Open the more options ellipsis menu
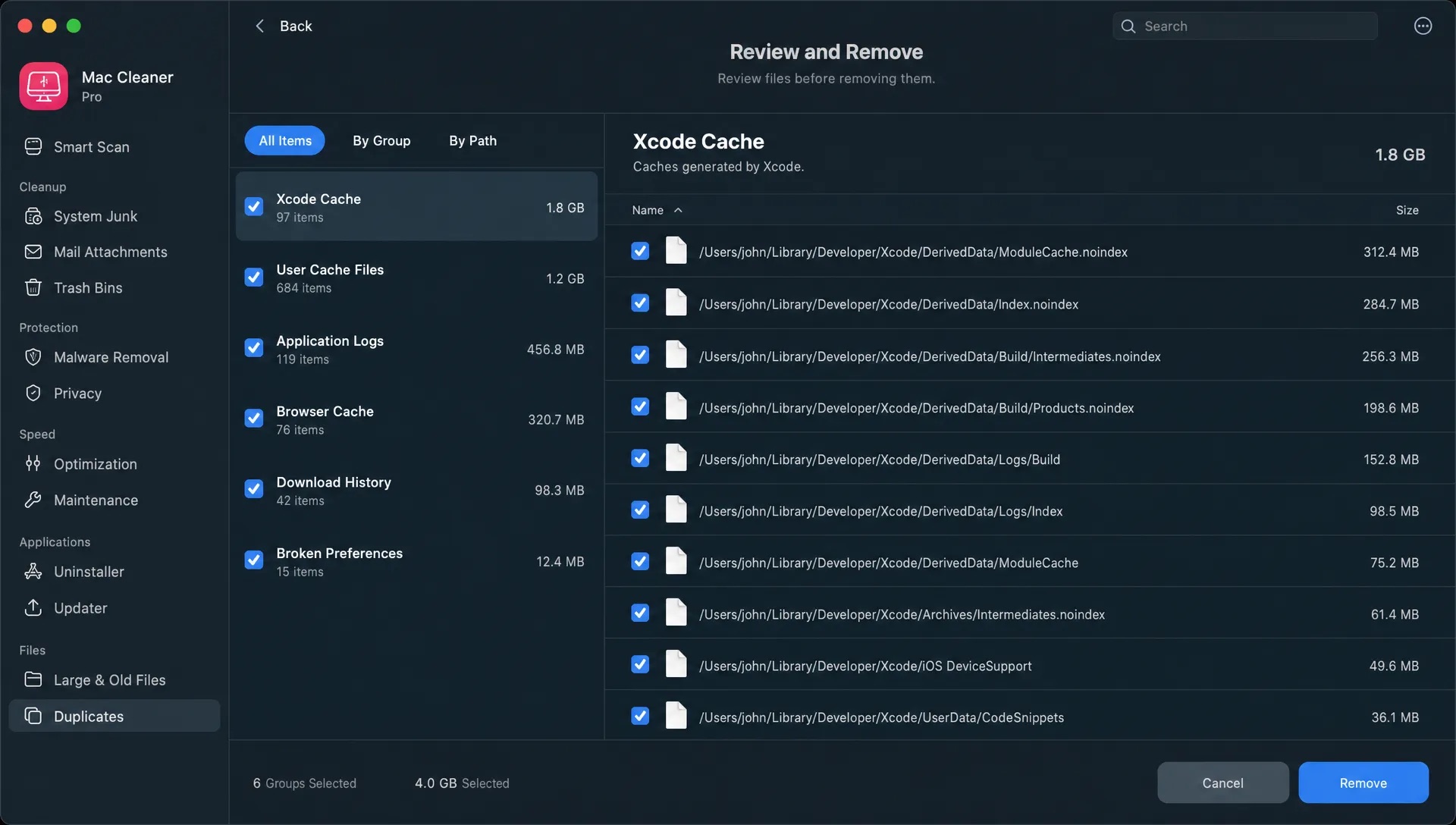 pos(1423,26)
